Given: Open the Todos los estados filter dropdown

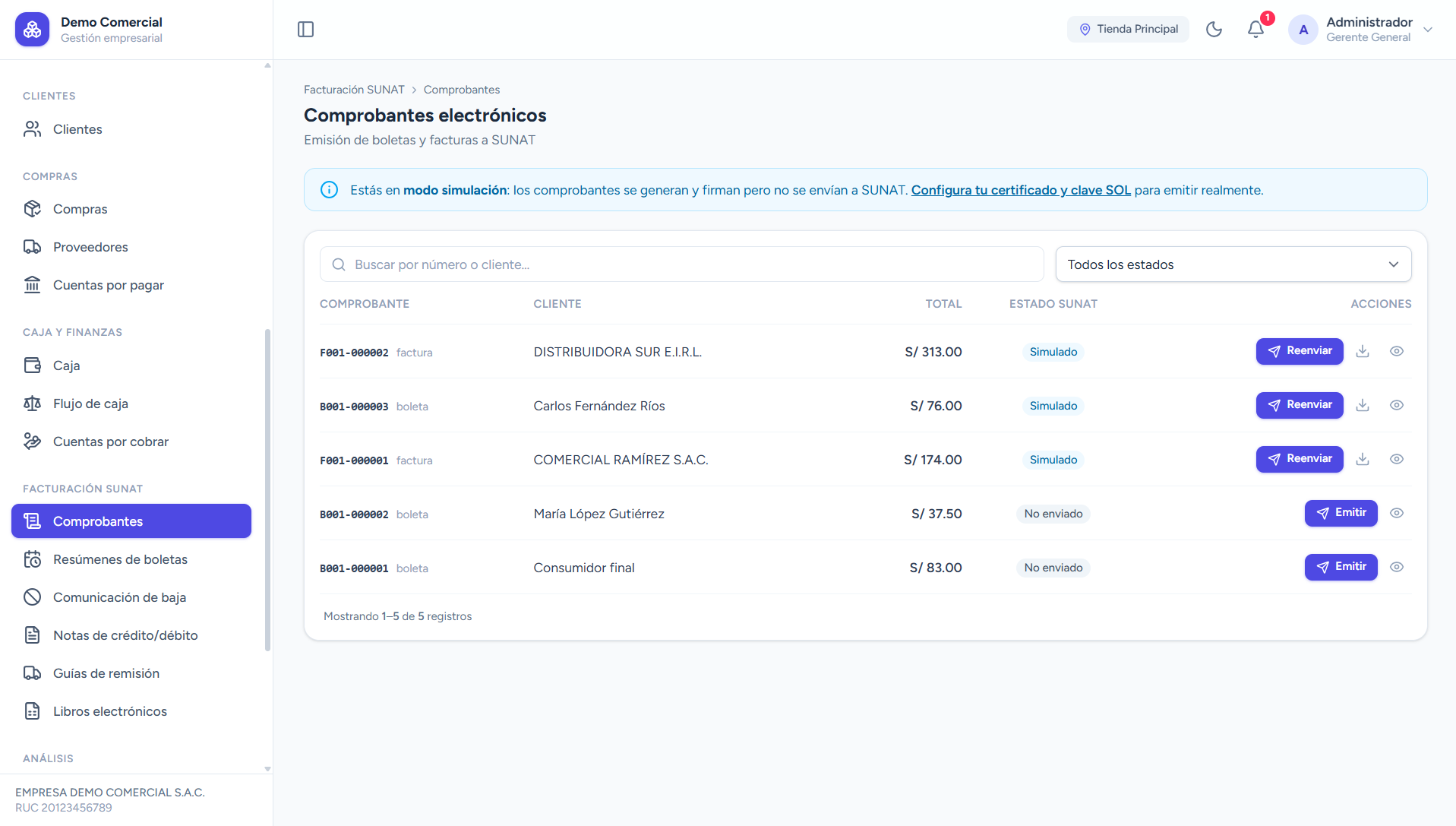Looking at the screenshot, I should coord(1233,264).
